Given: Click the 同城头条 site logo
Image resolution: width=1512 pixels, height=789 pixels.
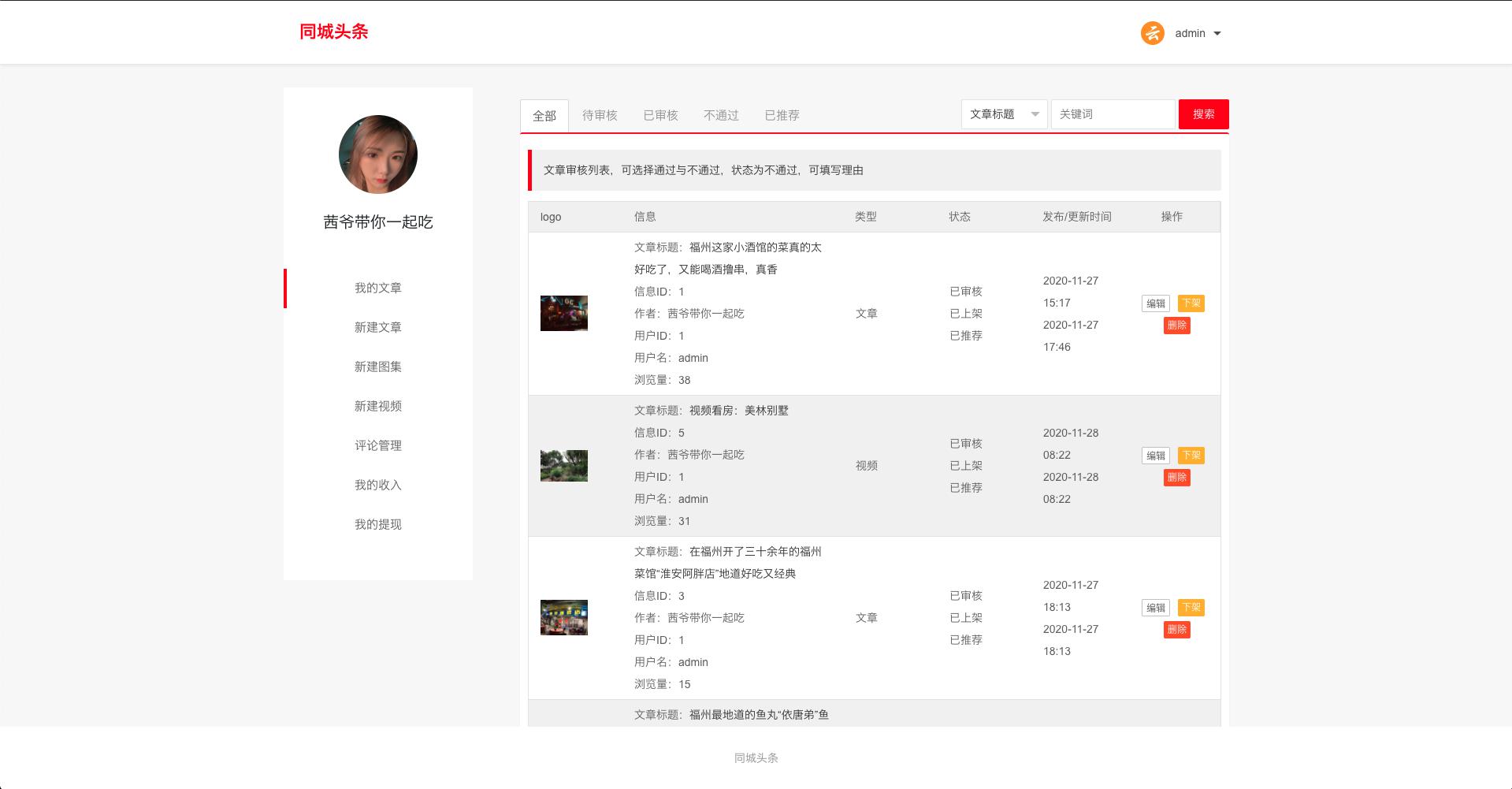Looking at the screenshot, I should pyautogui.click(x=333, y=32).
